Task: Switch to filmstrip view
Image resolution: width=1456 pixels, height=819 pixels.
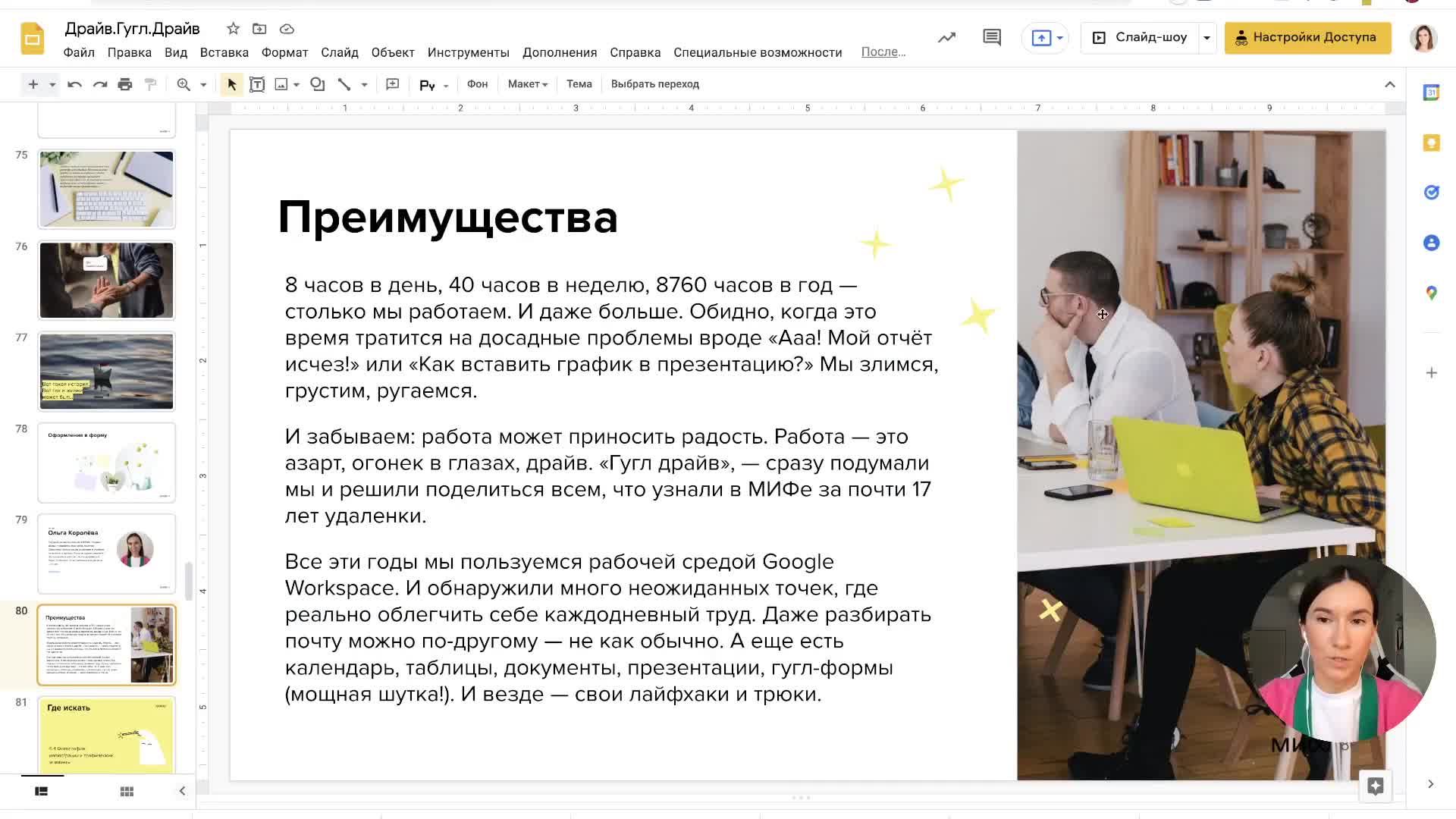Action: click(x=42, y=791)
